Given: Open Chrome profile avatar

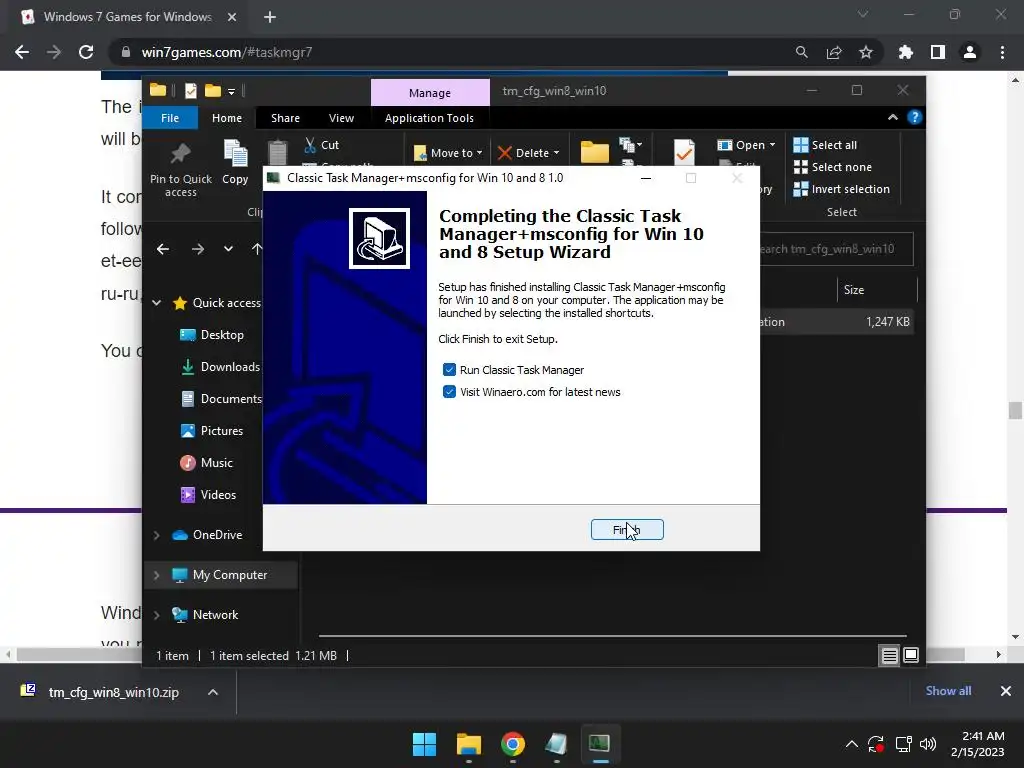Looking at the screenshot, I should tap(970, 52).
